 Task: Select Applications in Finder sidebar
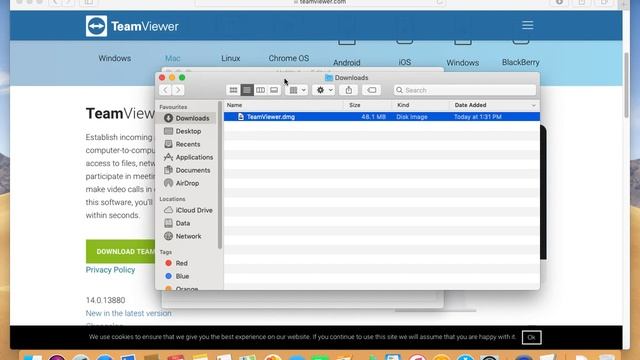click(x=187, y=157)
